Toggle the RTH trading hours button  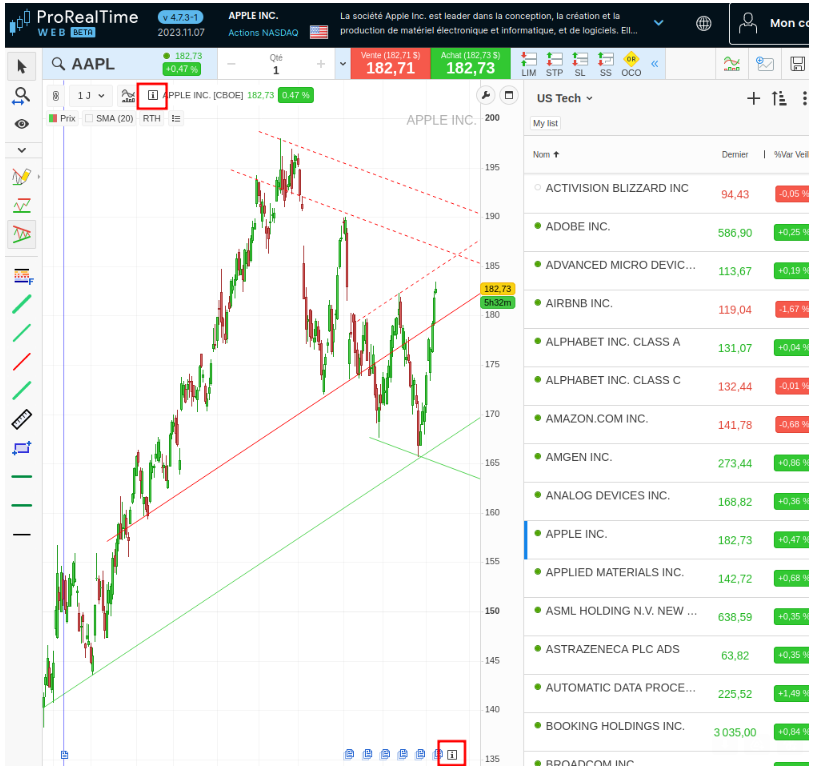(x=151, y=118)
